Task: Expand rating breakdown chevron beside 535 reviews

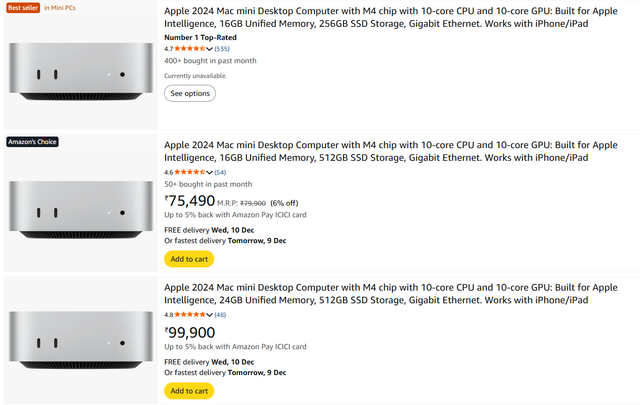Action: coord(210,48)
